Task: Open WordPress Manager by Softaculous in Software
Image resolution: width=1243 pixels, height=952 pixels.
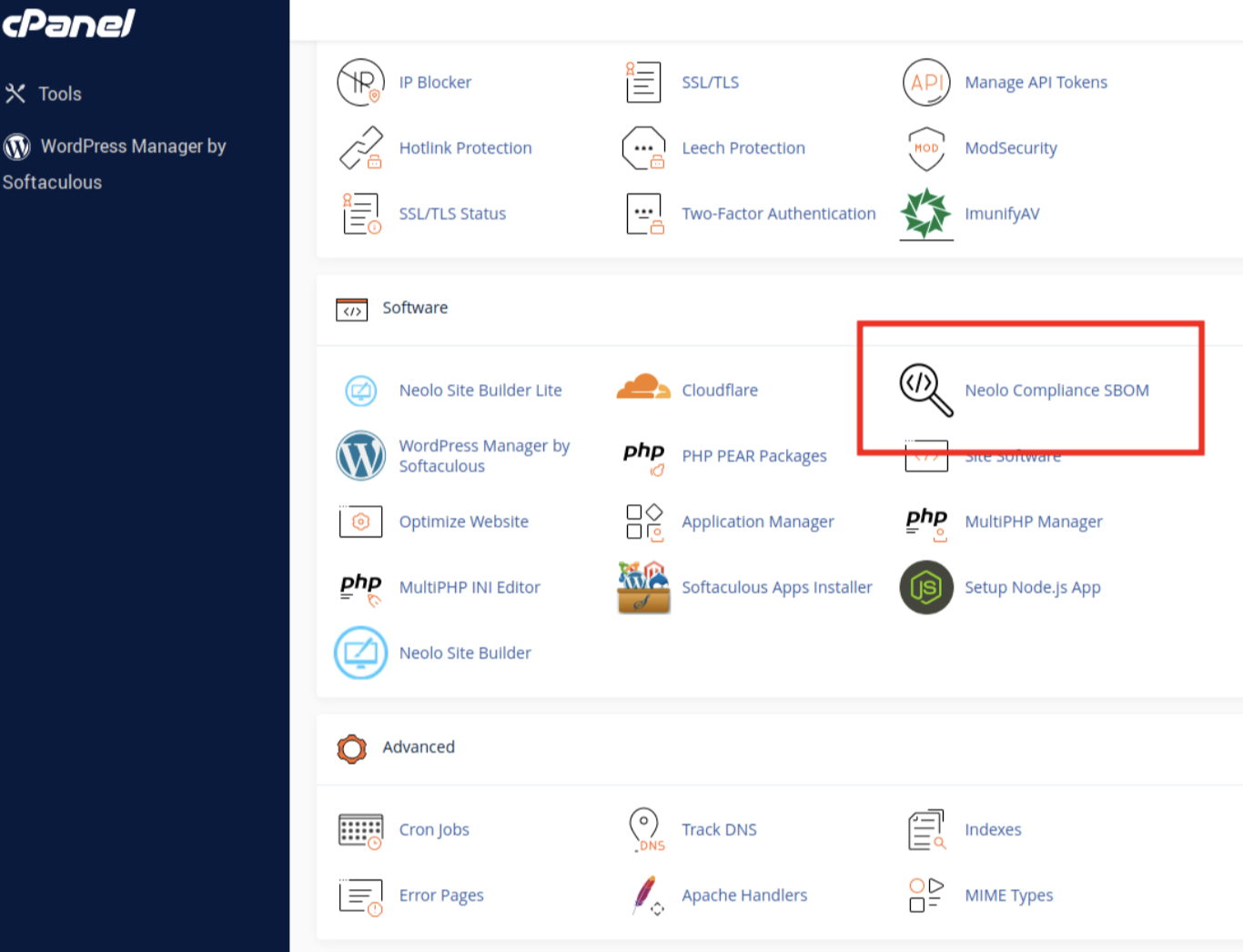Action: point(484,455)
